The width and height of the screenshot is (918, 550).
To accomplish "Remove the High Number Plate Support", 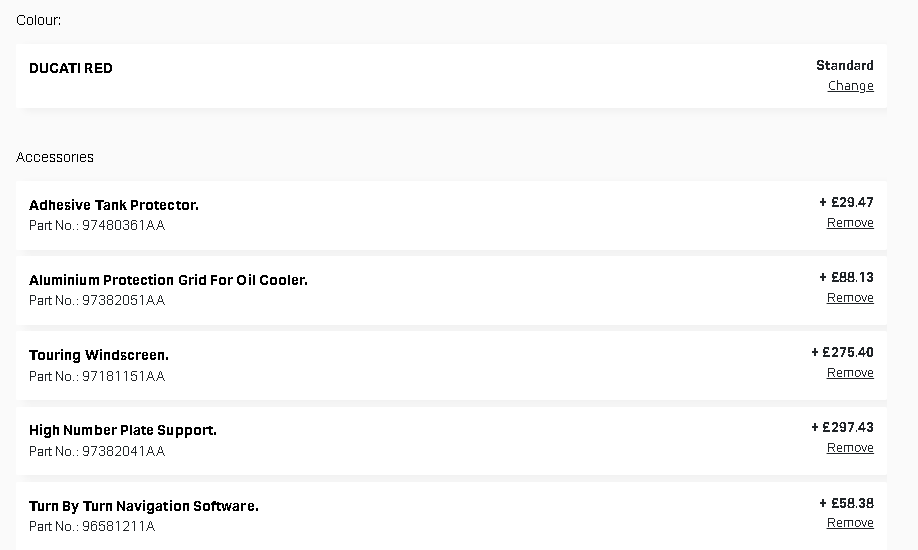I will tap(850, 448).
